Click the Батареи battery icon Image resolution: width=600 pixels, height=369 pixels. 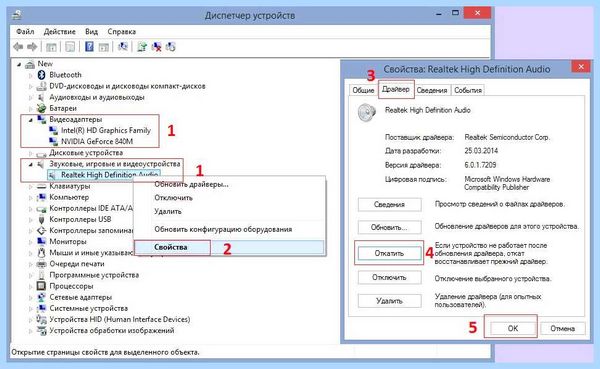pos(41,108)
